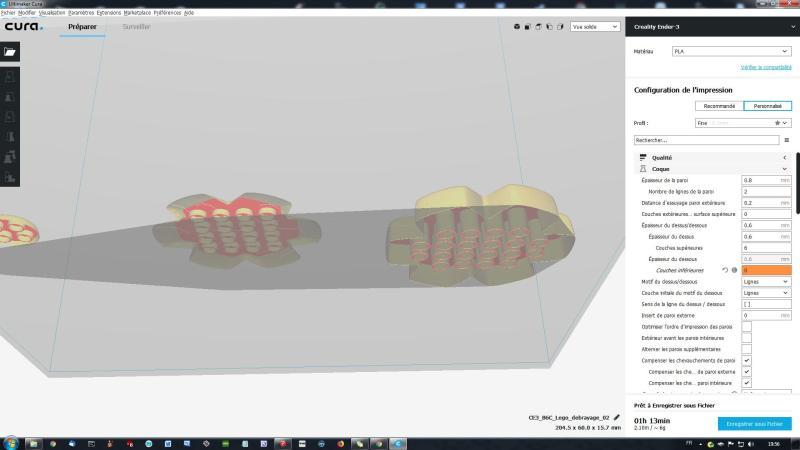
Task: Switch to the Surveiller tab
Action: (136, 27)
